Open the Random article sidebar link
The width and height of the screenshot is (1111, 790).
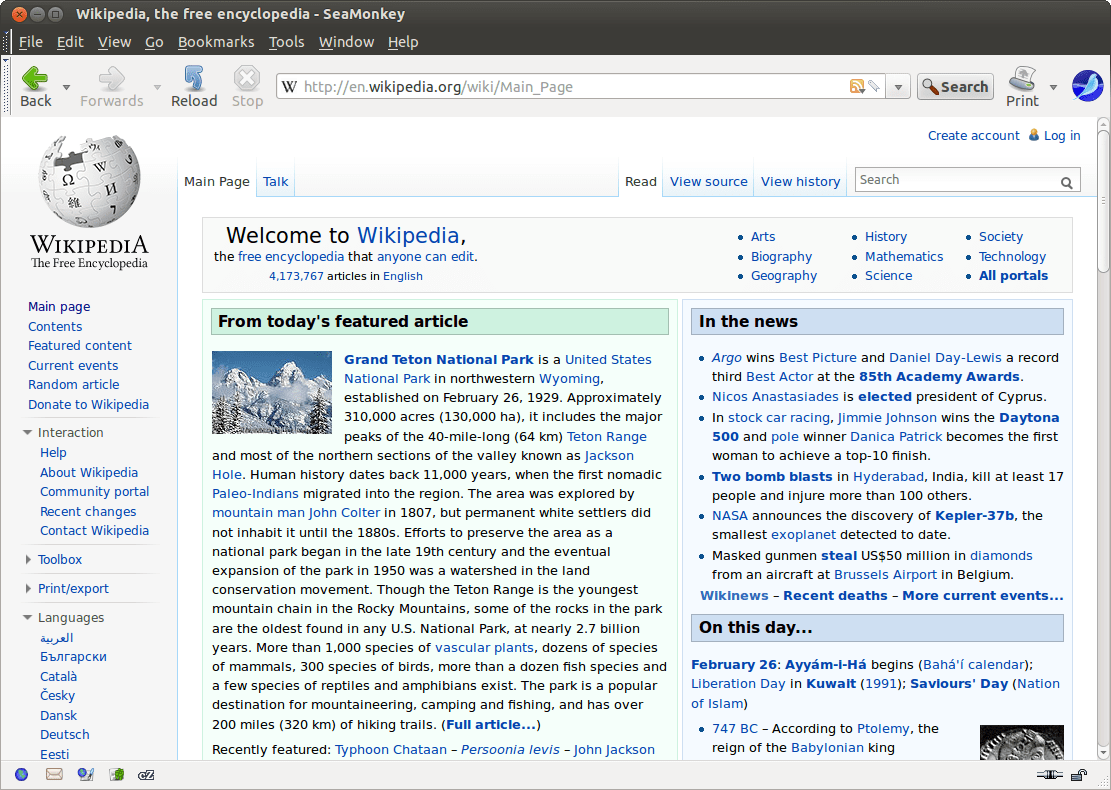74,385
